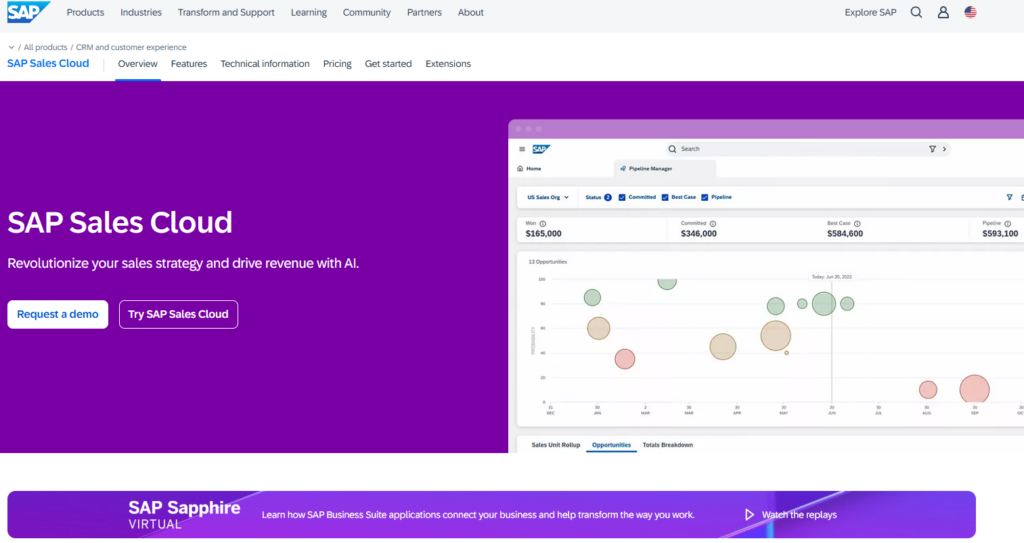Viewport: 1024px width, 543px height.
Task: Follow CRM and customer experience breadcrumb
Action: 131,47
